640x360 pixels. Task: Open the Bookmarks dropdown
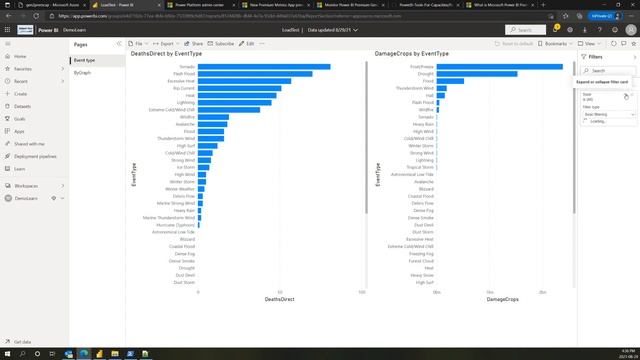coord(555,44)
